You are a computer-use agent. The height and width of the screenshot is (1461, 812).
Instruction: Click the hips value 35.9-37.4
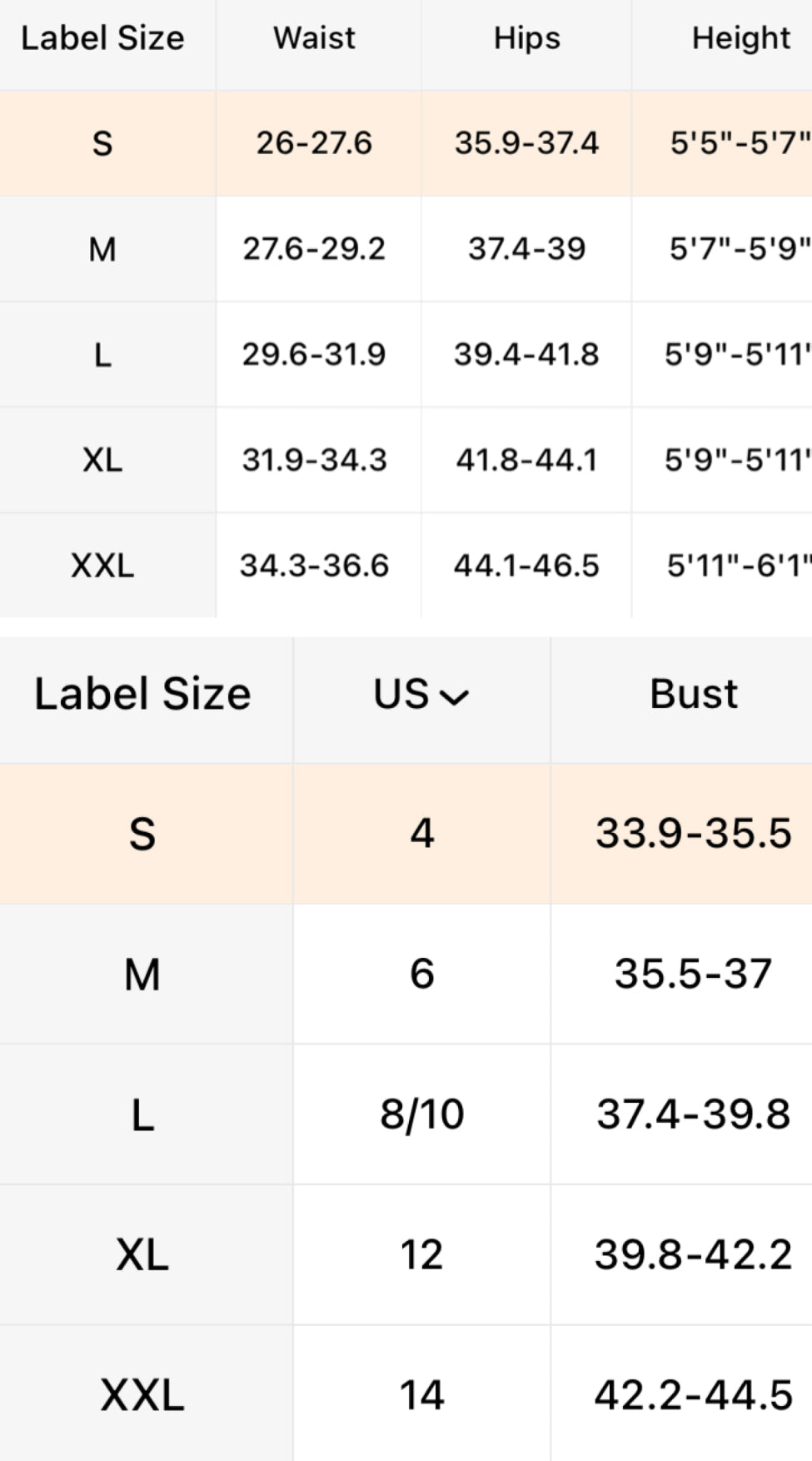(526, 143)
